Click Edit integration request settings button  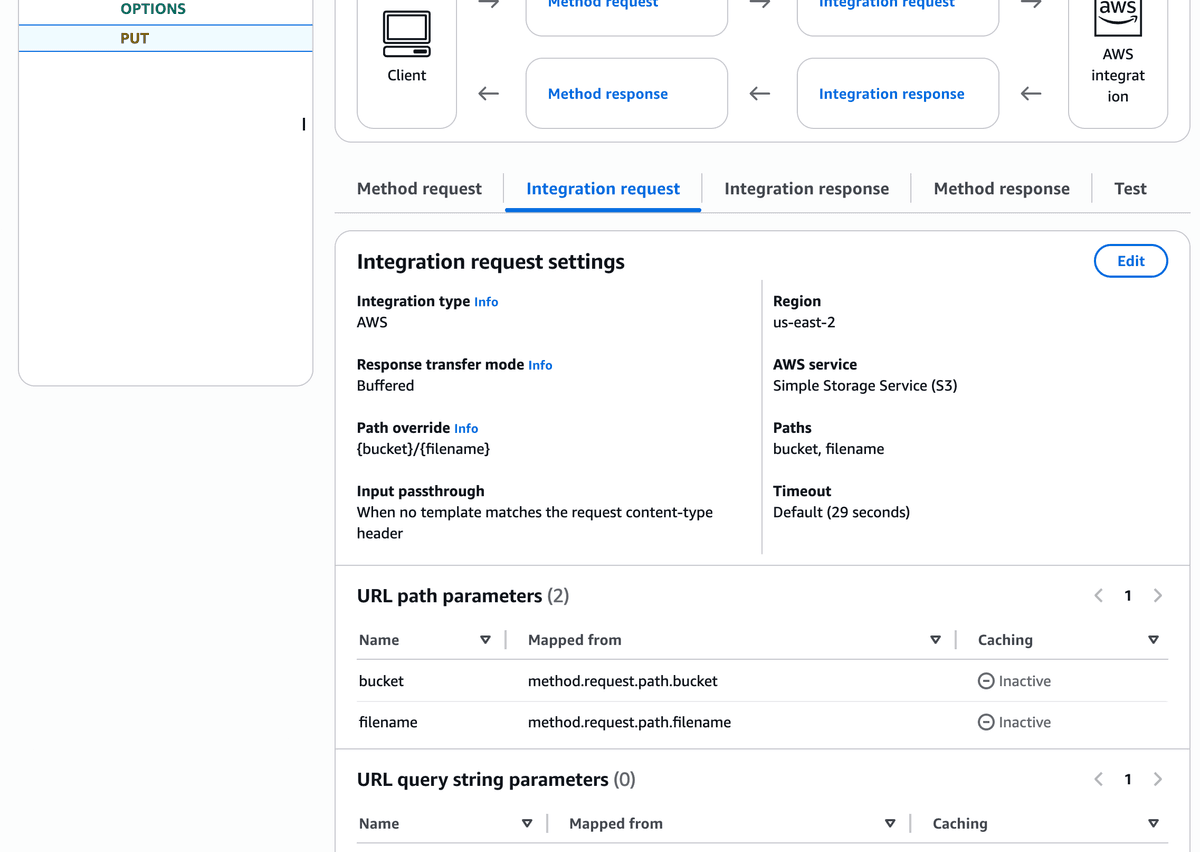point(1131,261)
